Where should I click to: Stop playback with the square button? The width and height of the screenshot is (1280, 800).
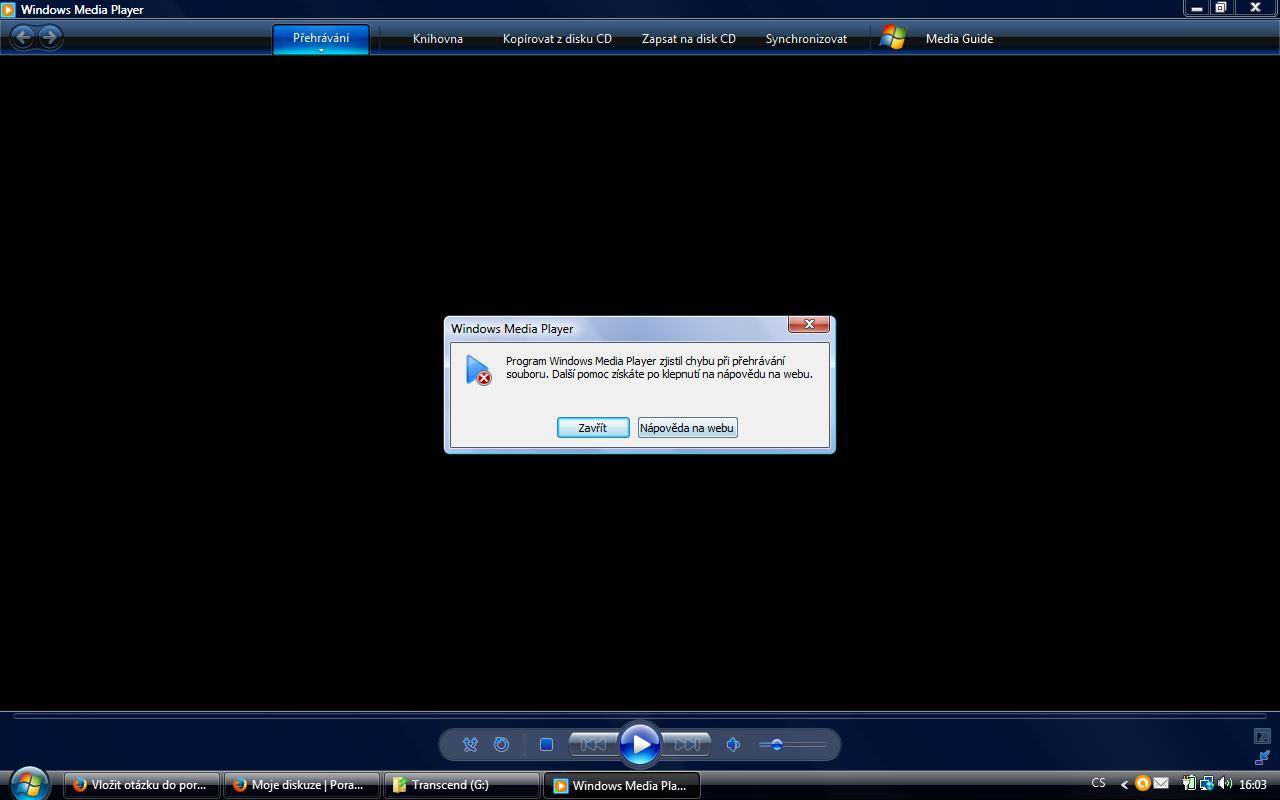pos(546,744)
